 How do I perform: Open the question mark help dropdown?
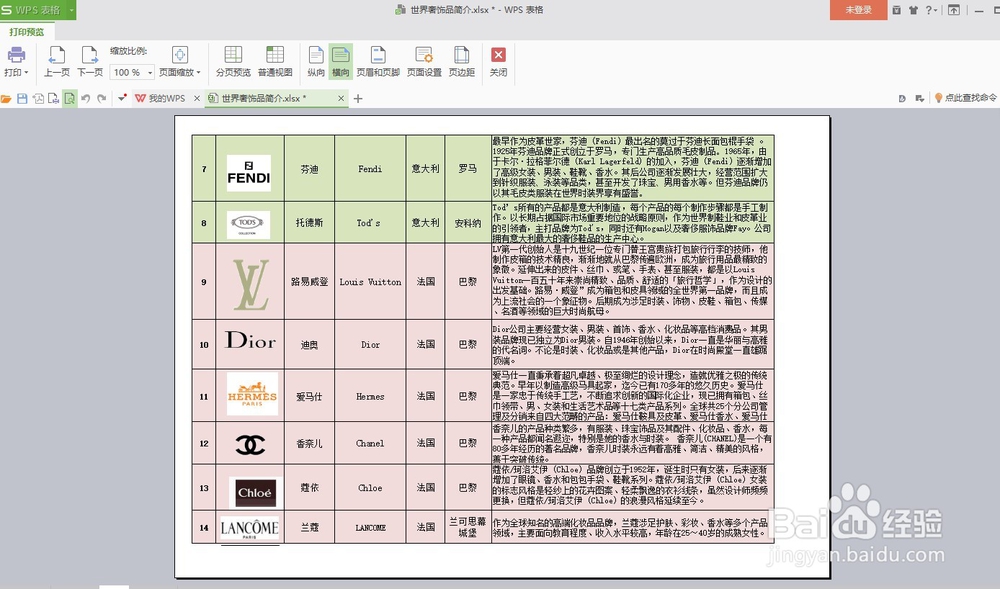click(x=932, y=10)
